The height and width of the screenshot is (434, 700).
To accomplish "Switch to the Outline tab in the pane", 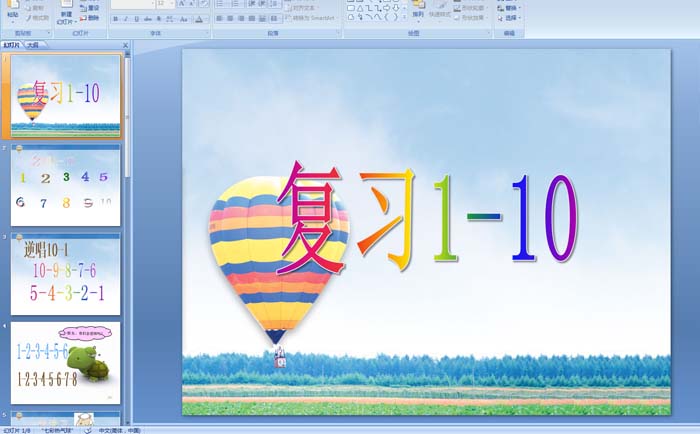I will coord(33,45).
